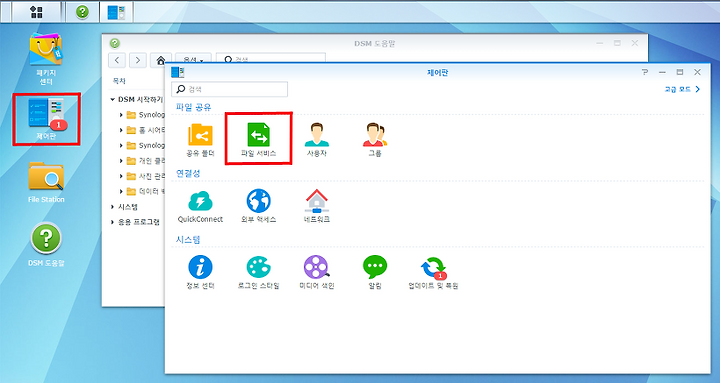This screenshot has width=720, height=383.
Task: Click back arrow in DSM 도움말 window
Action: pyautogui.click(x=117, y=60)
